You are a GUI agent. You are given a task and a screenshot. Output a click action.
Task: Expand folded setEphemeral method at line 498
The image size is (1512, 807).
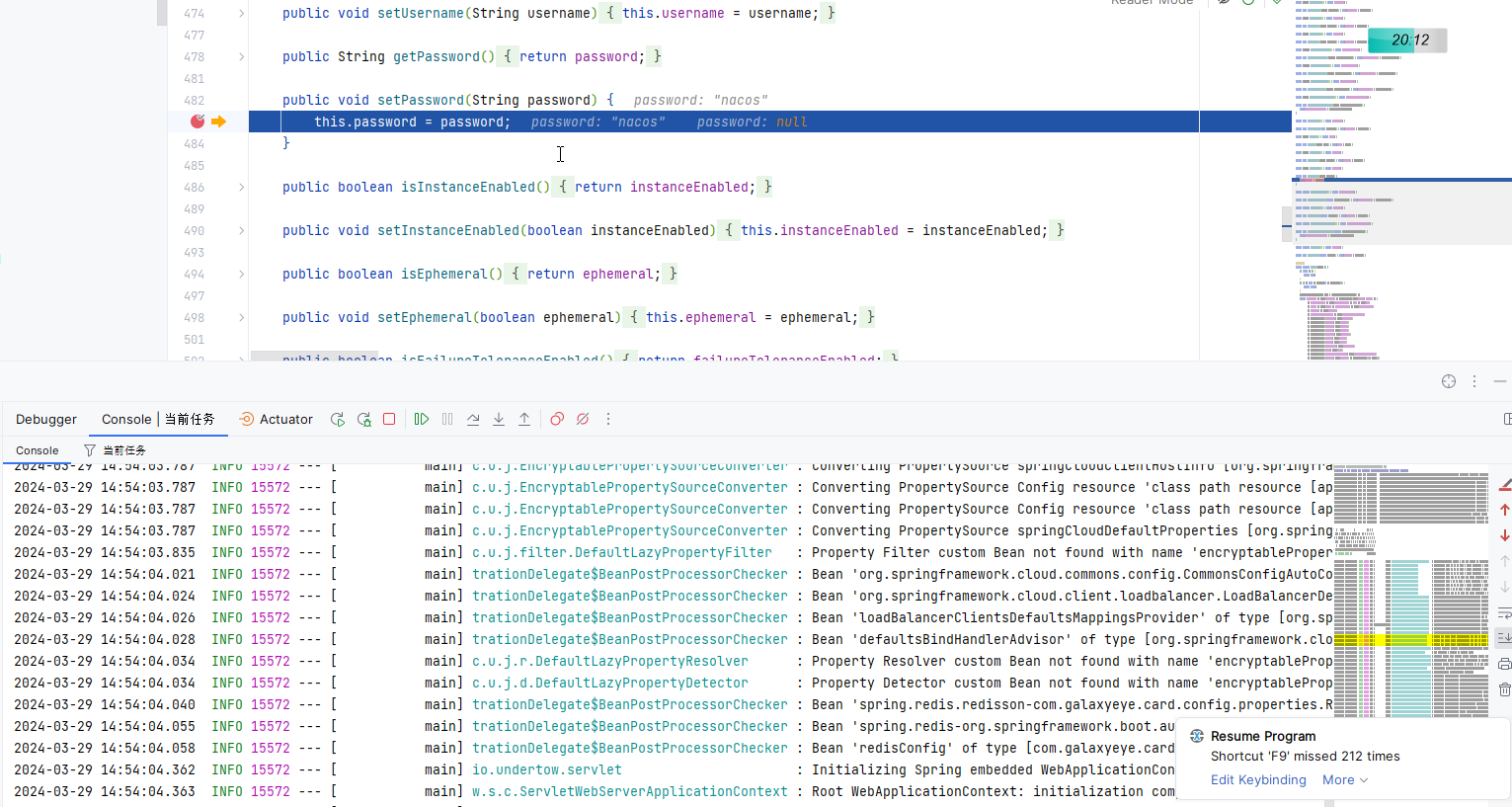[241, 317]
